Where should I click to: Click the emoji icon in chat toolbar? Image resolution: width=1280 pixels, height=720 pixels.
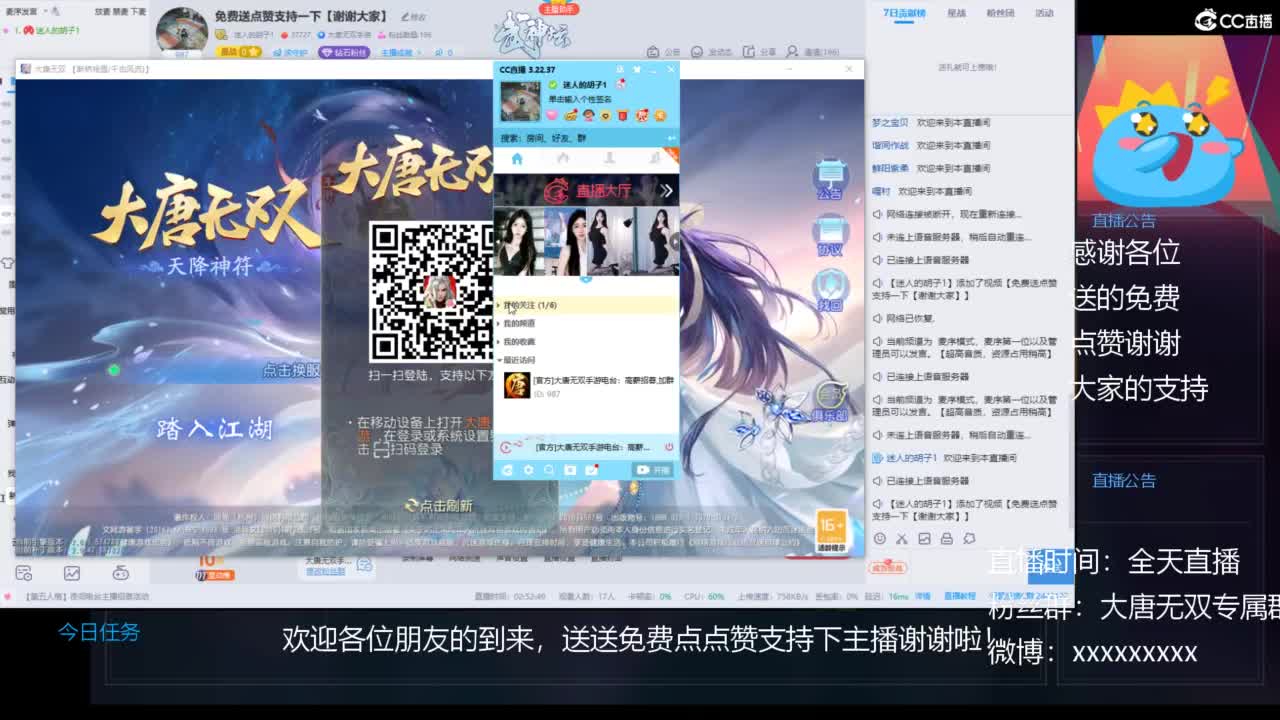click(879, 538)
